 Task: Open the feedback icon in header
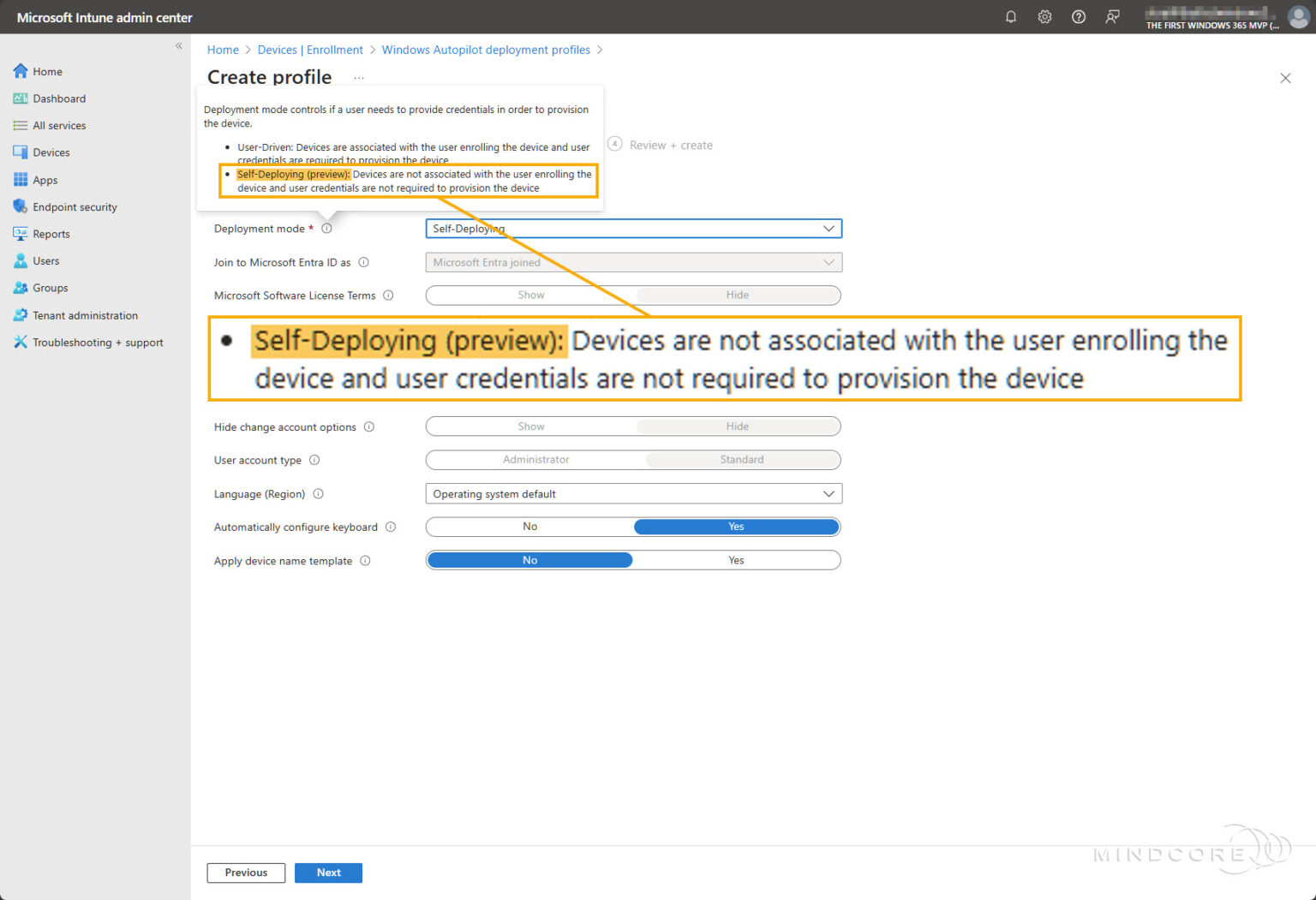coord(1112,17)
